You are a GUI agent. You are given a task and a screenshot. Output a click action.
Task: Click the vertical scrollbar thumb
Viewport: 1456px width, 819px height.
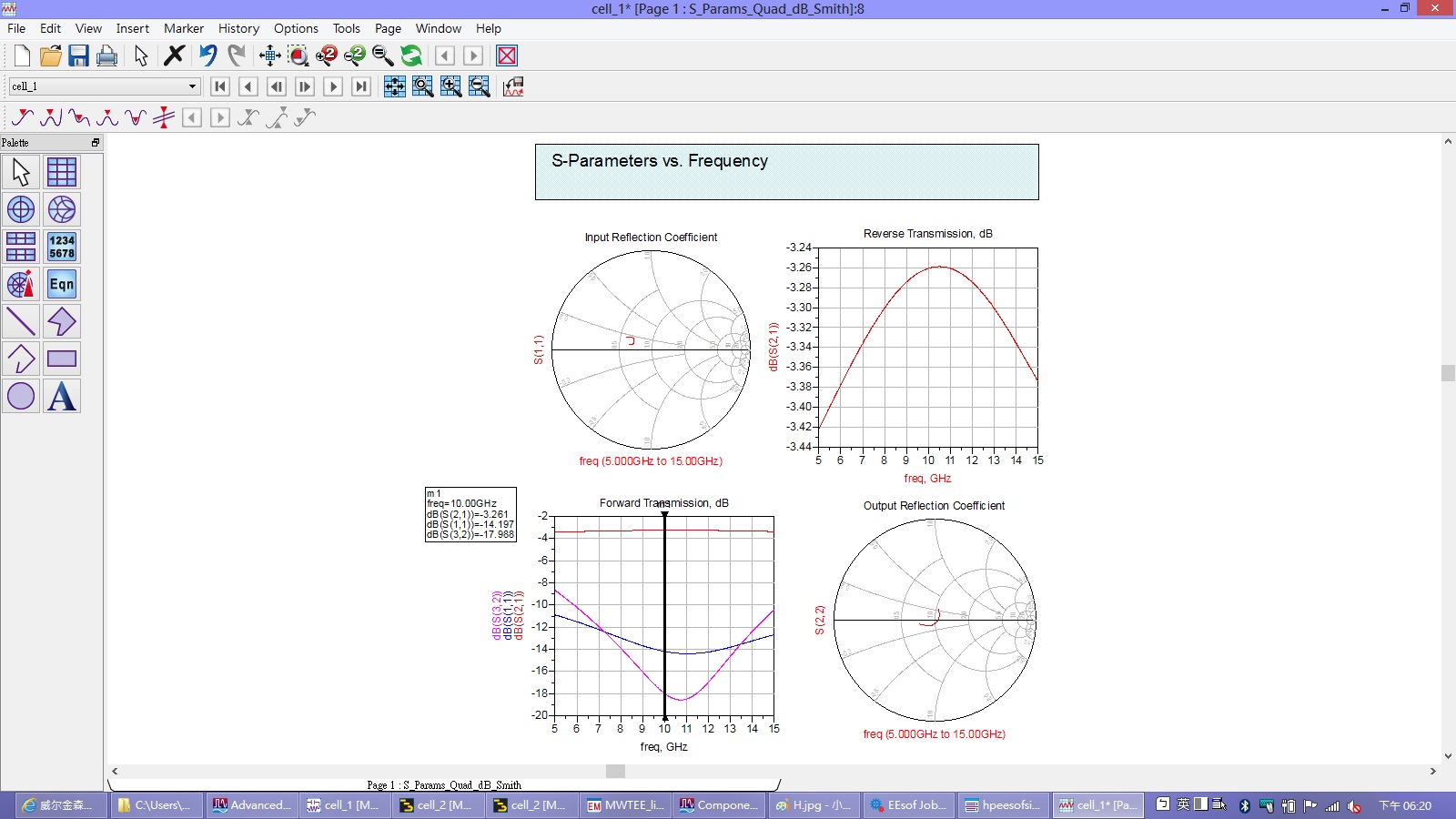coord(1448,373)
